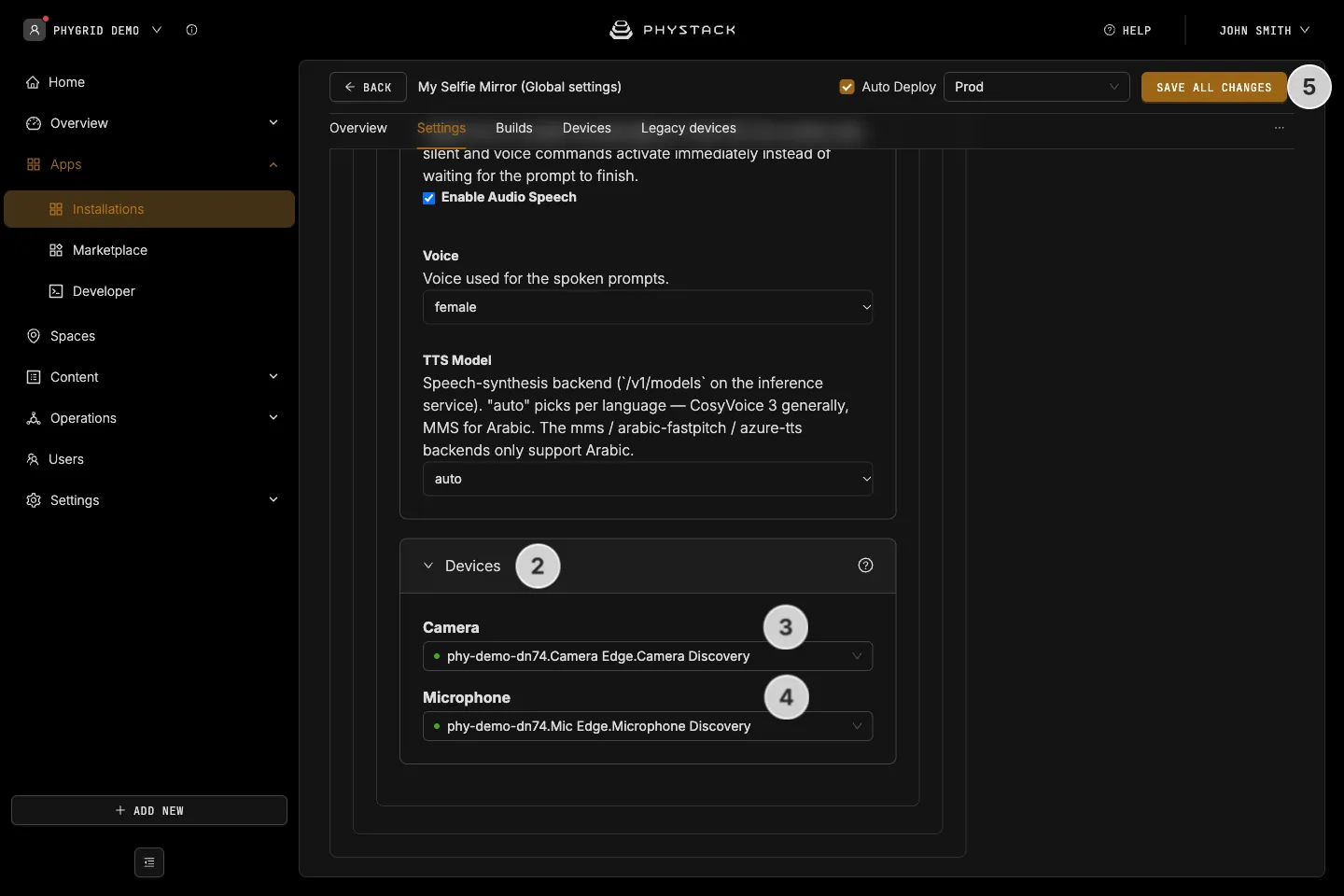
Task: Open the three-dot more options menu
Action: point(1279,128)
